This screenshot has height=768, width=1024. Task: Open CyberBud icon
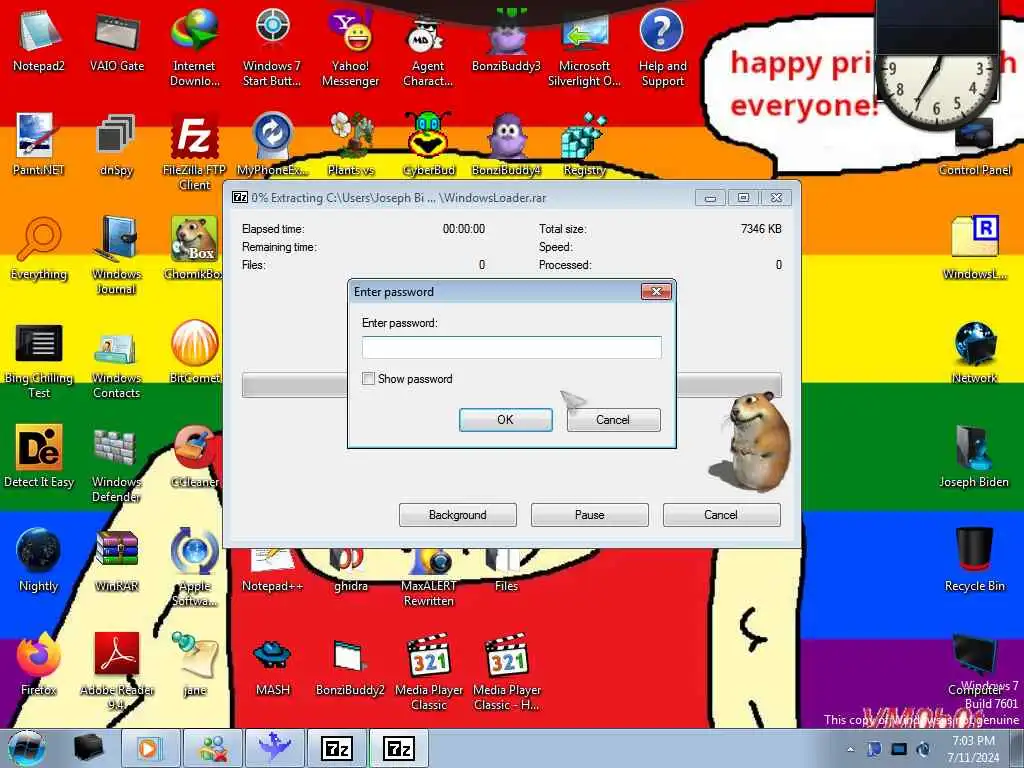[428, 145]
